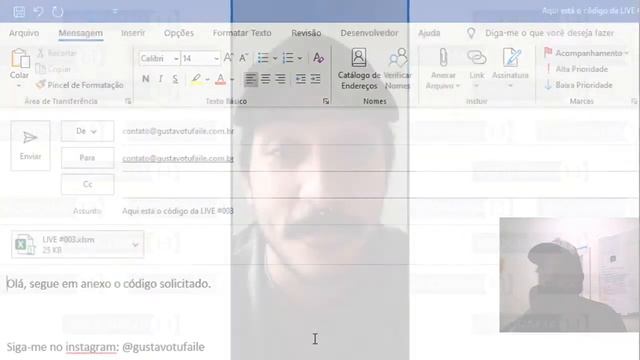Image resolution: width=640 pixels, height=360 pixels.
Task: Toggle underline (S) formatting
Action: point(175,79)
